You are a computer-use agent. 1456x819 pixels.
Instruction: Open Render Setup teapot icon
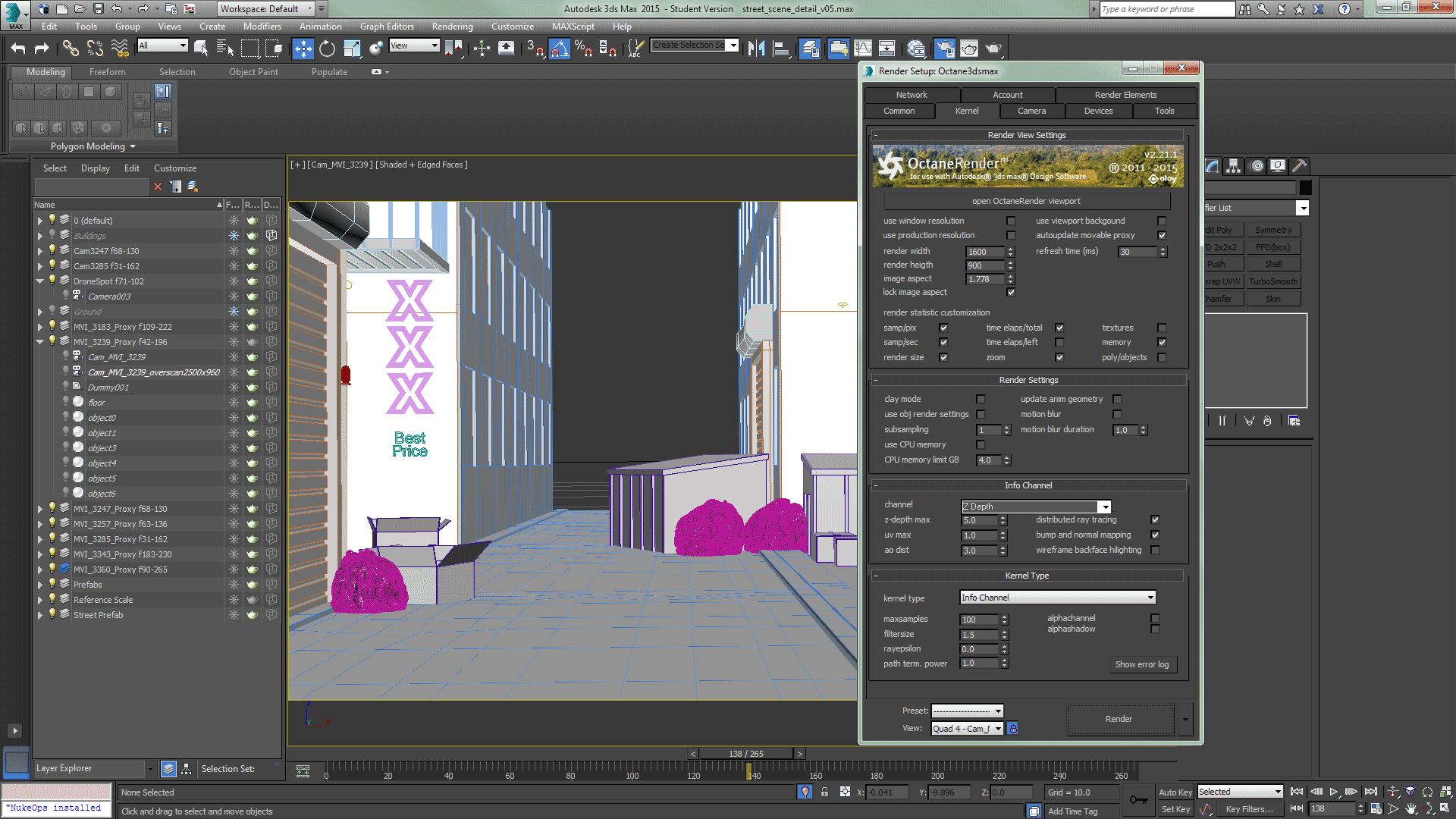pos(945,49)
